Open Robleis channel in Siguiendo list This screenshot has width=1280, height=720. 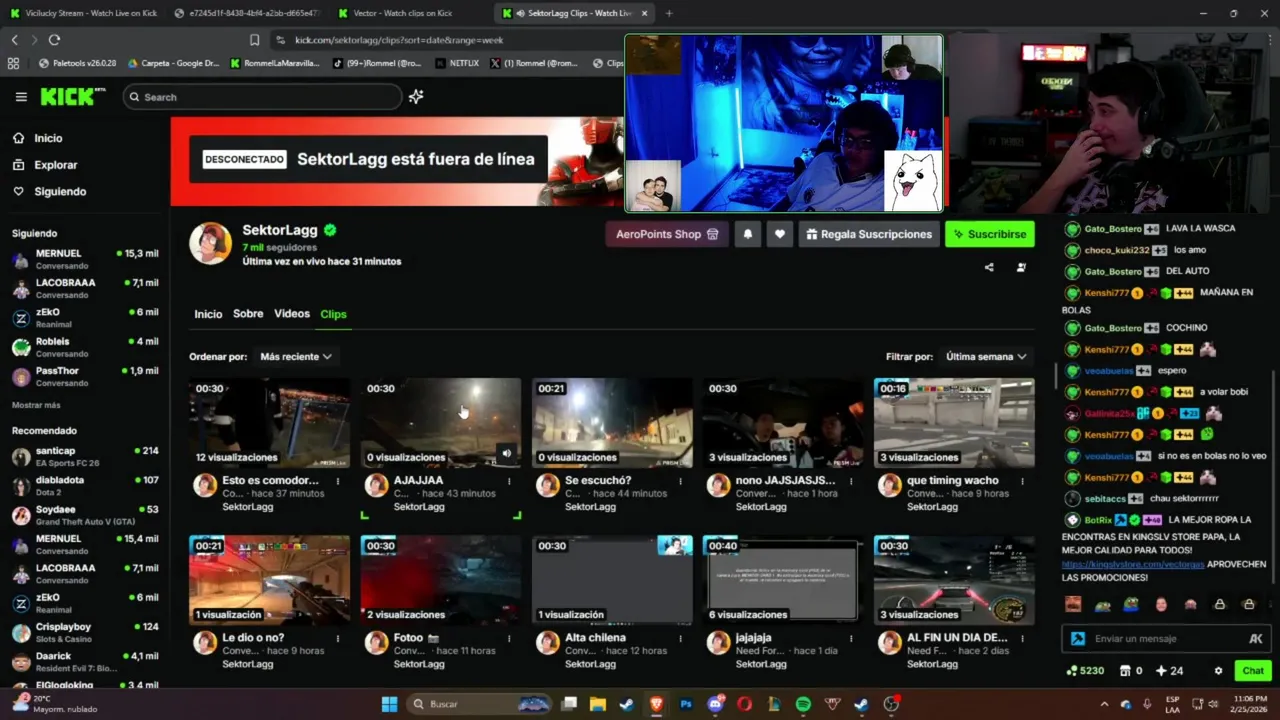(84, 347)
